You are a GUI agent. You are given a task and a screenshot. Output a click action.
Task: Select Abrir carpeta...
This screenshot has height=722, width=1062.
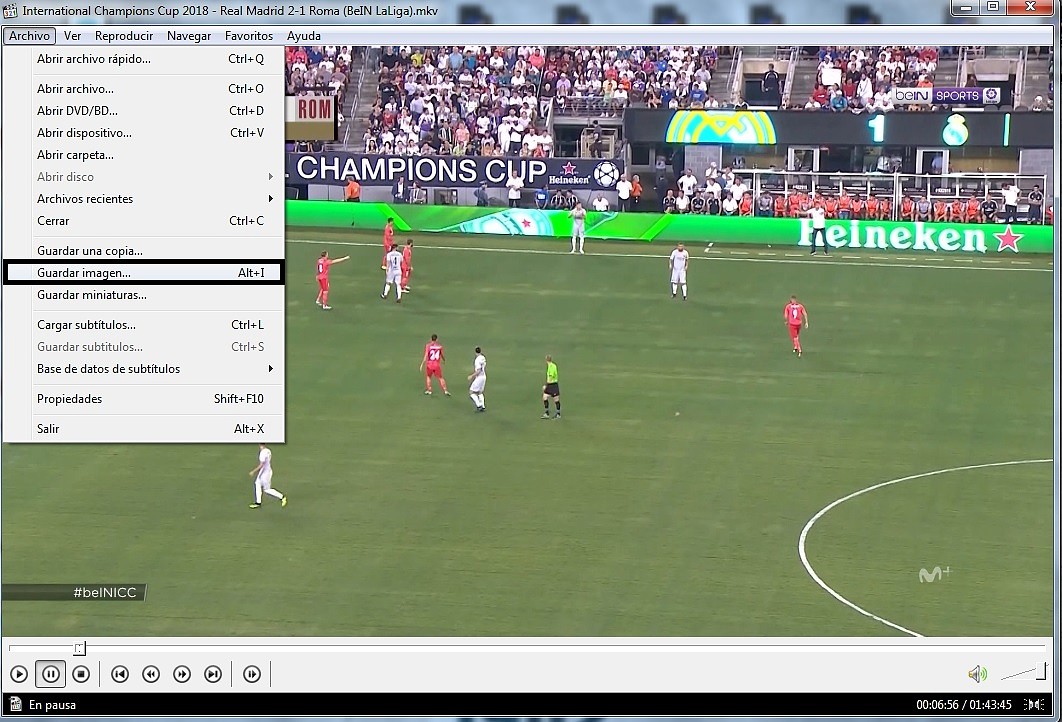point(144,154)
